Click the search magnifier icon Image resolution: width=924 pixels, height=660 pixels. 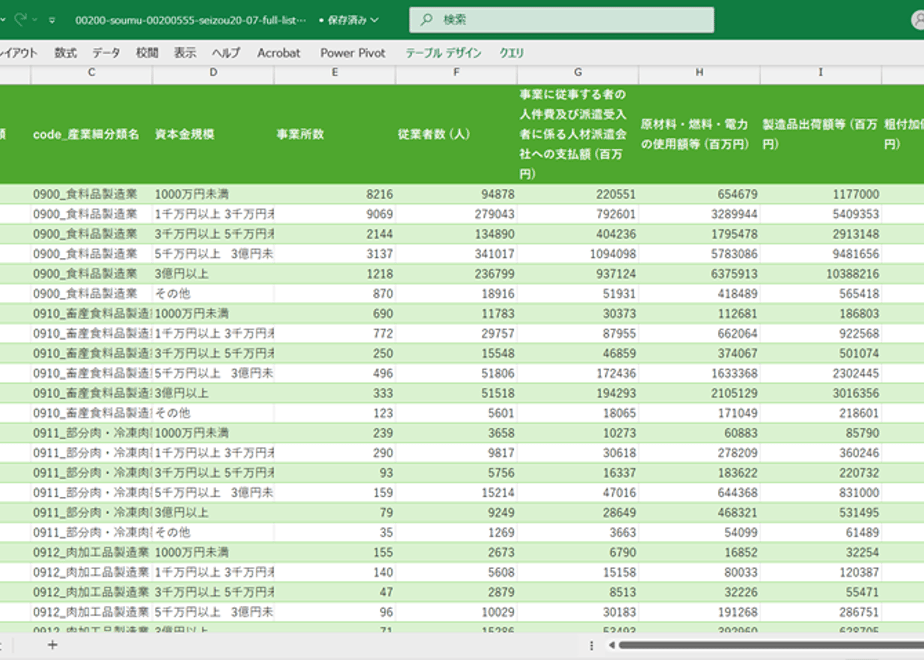pos(426,20)
